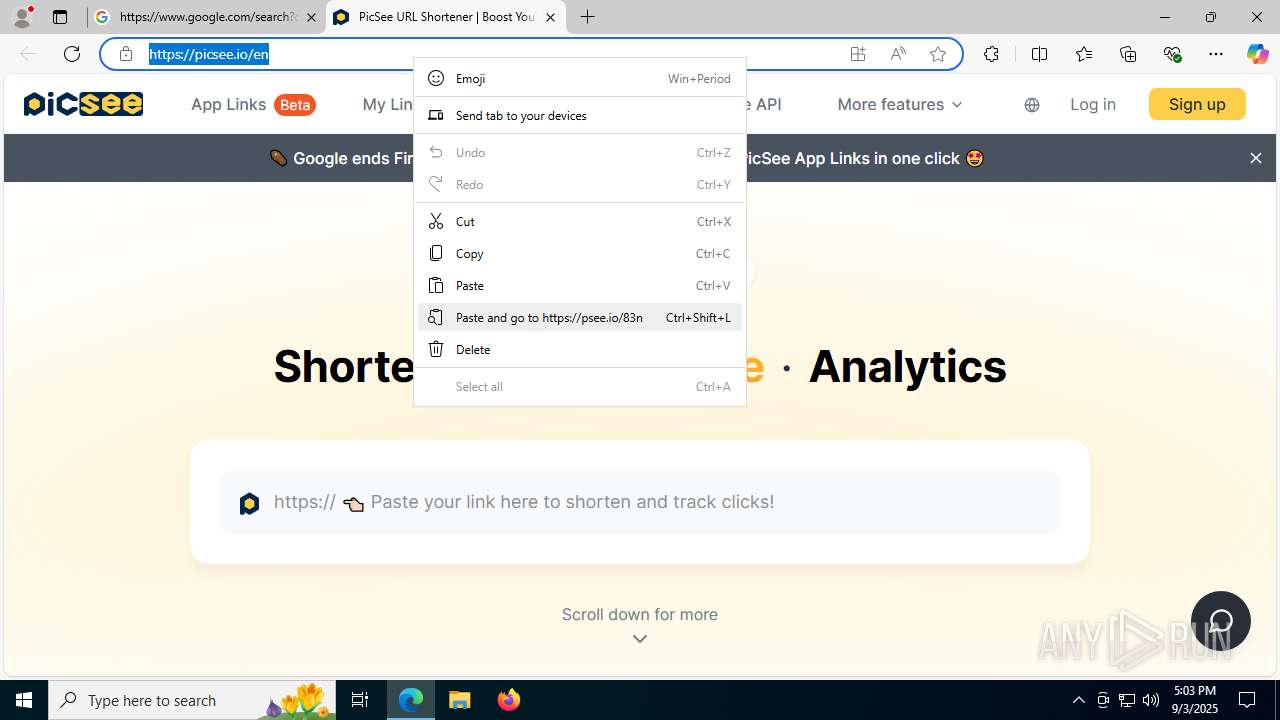This screenshot has width=1280, height=720.
Task: Open App Links Beta page
Action: [253, 104]
